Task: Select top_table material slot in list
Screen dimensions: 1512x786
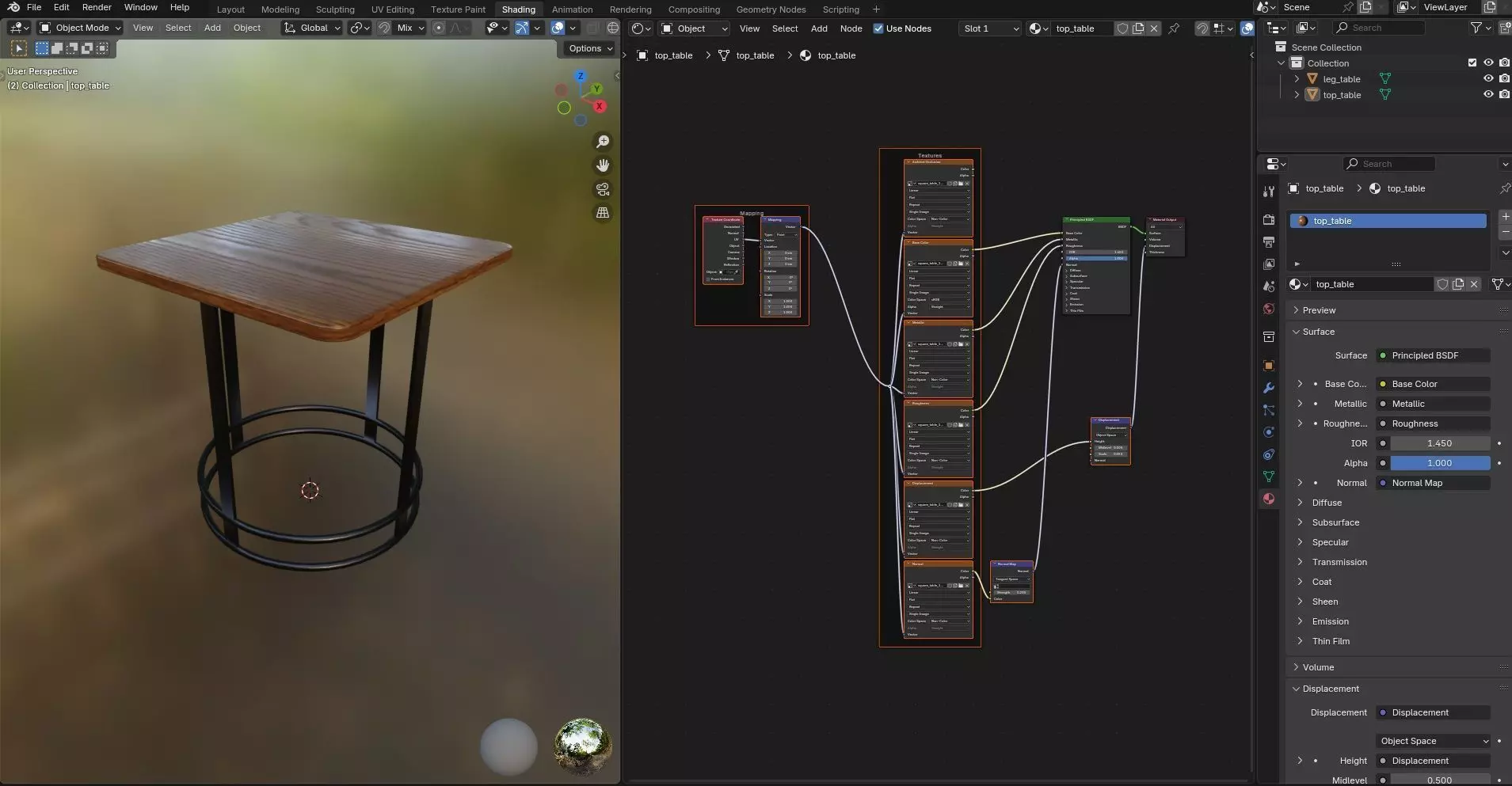Action: [x=1388, y=221]
